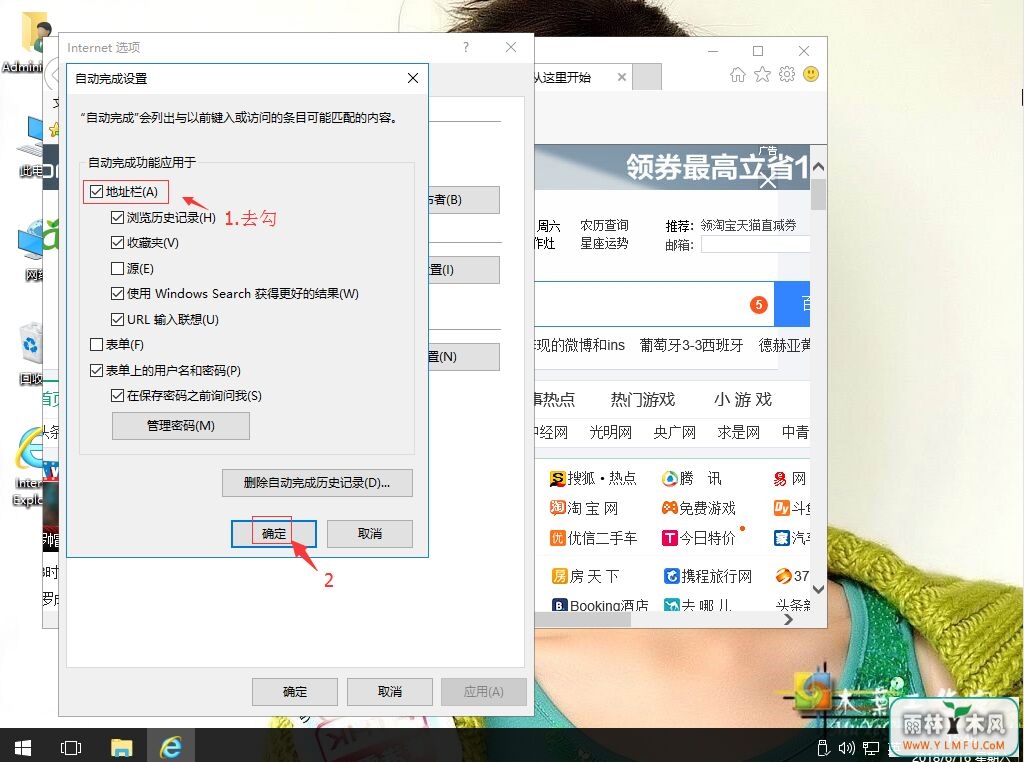
Task: Close the 自动完成设置 dialog
Action: [413, 78]
